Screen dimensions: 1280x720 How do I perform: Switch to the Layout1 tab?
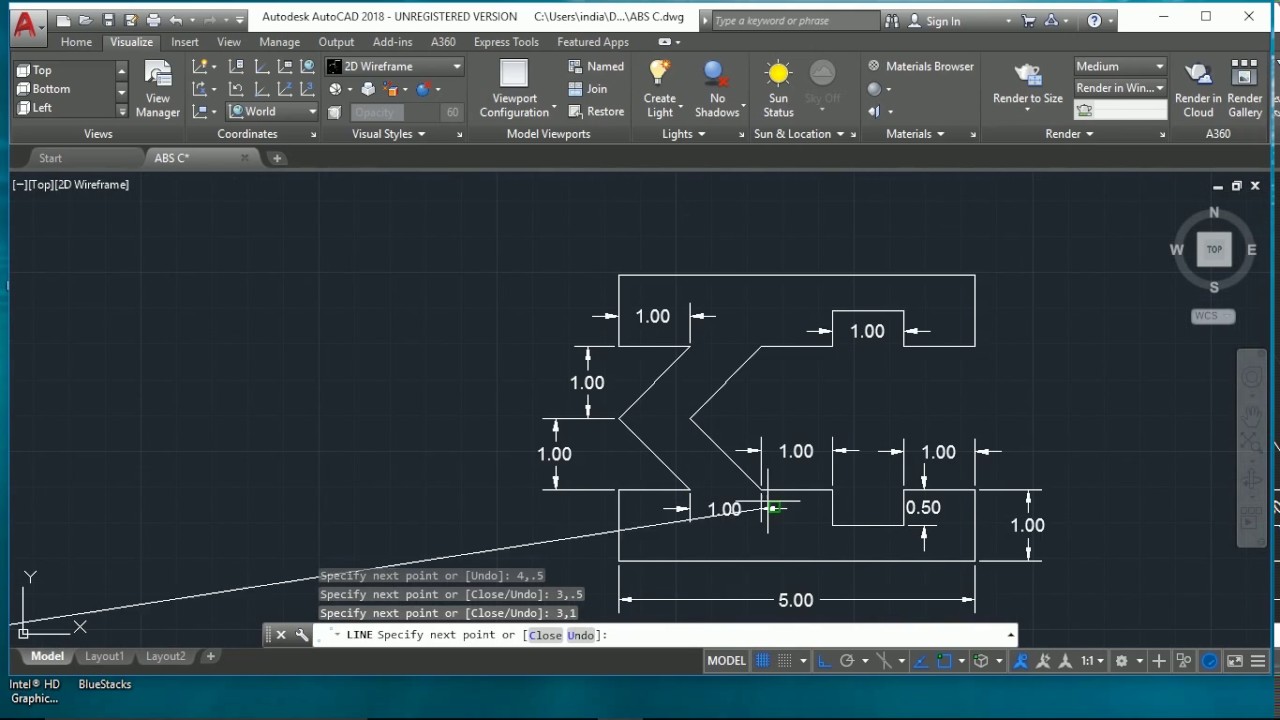coord(104,656)
